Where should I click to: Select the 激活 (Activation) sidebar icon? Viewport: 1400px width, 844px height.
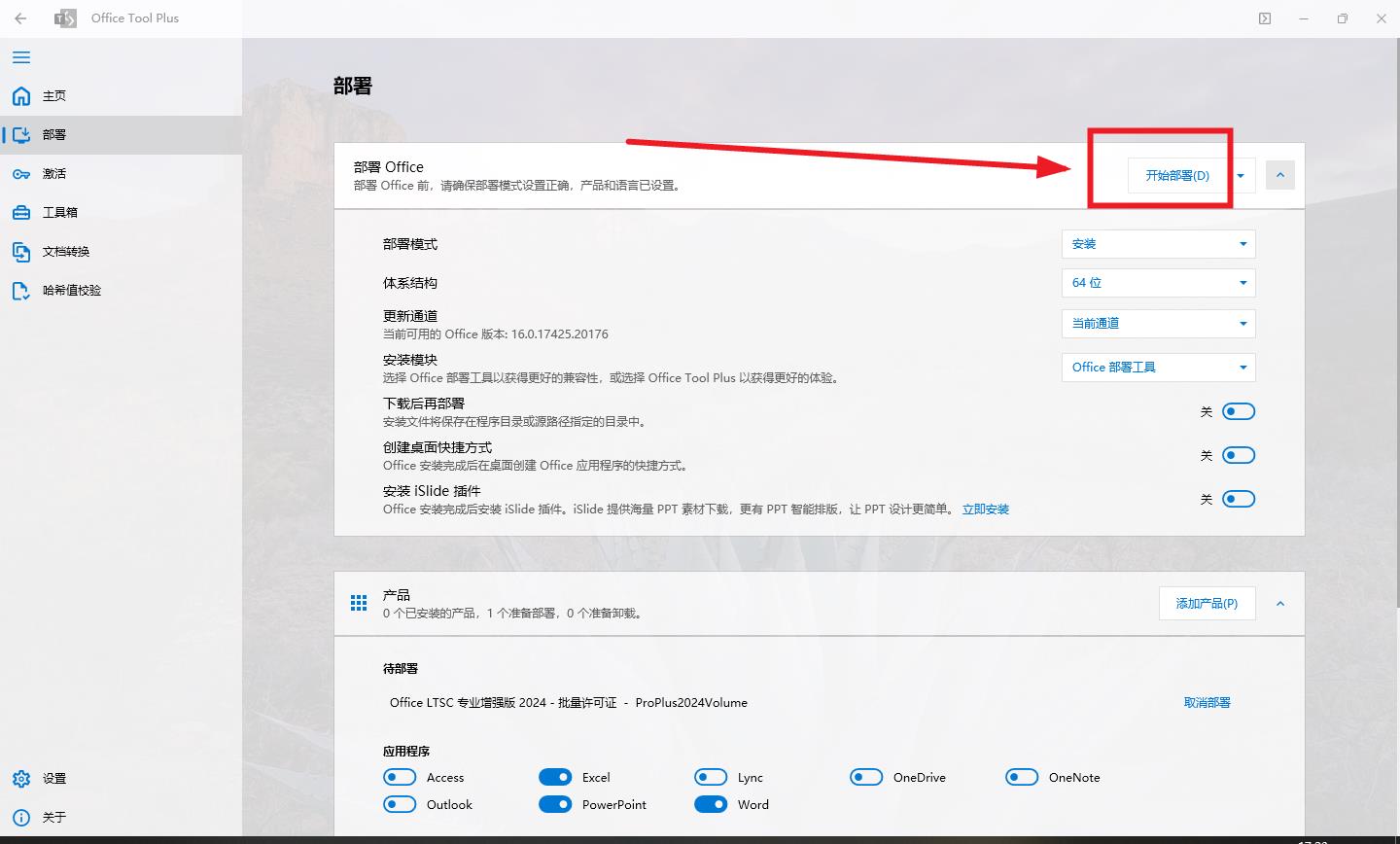coord(52,173)
